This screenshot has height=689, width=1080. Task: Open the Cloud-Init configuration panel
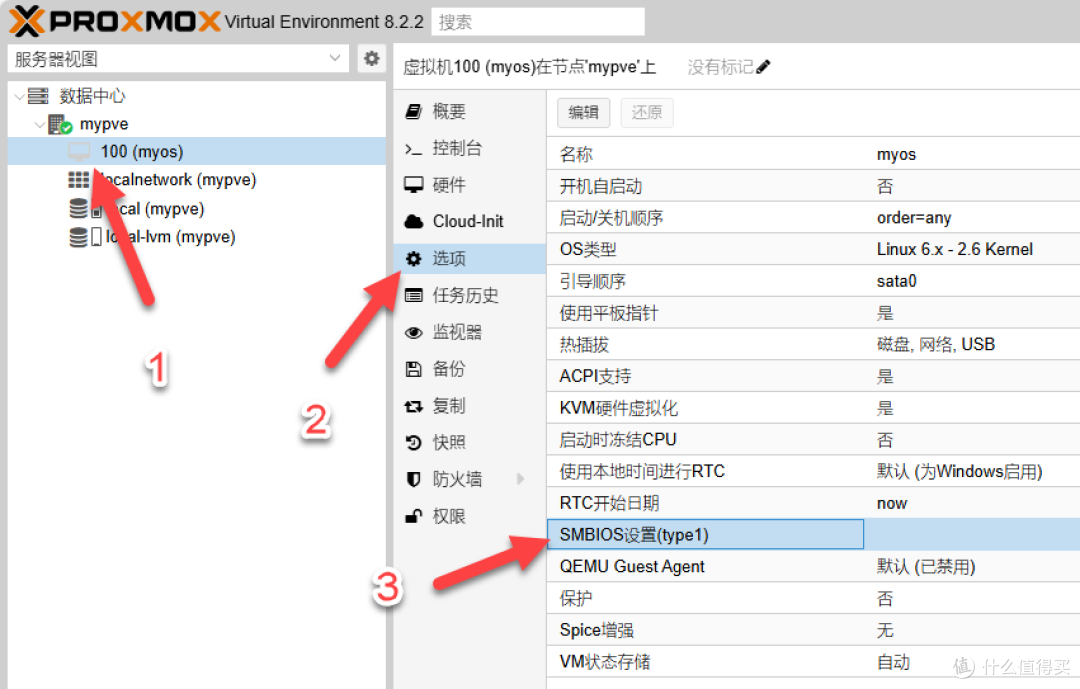click(x=469, y=221)
